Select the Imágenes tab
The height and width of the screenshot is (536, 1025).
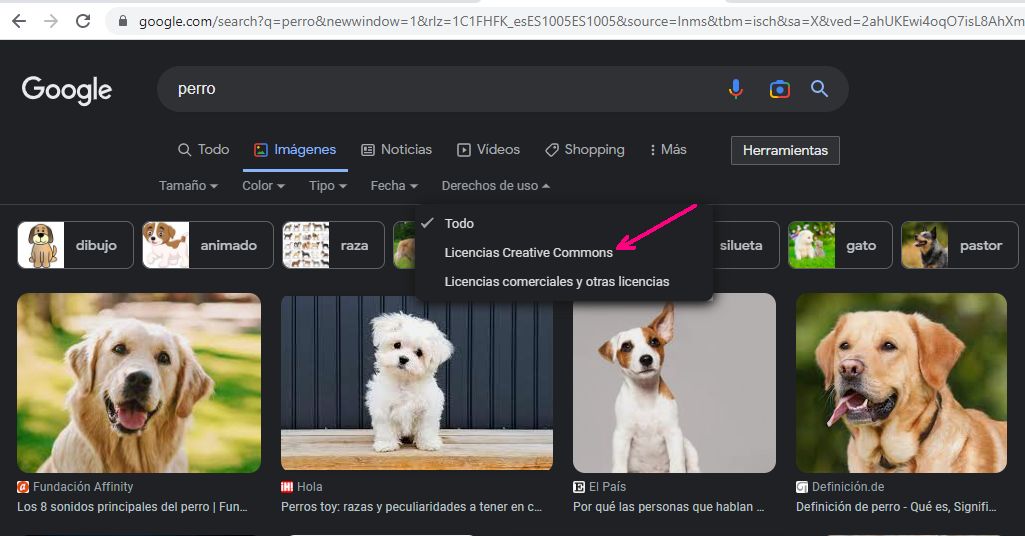[295, 150]
